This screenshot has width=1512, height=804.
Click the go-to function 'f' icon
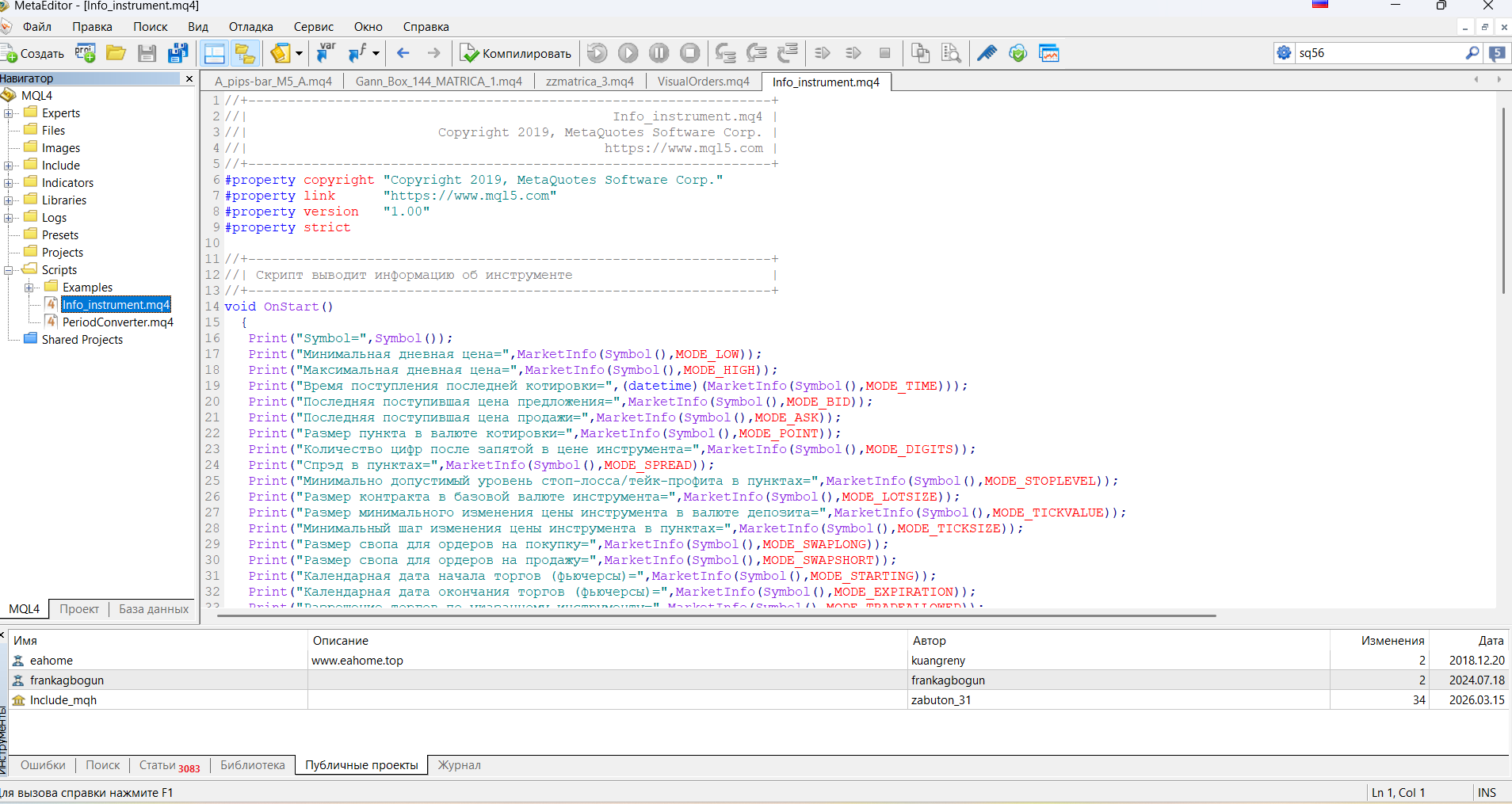pyautogui.click(x=357, y=53)
